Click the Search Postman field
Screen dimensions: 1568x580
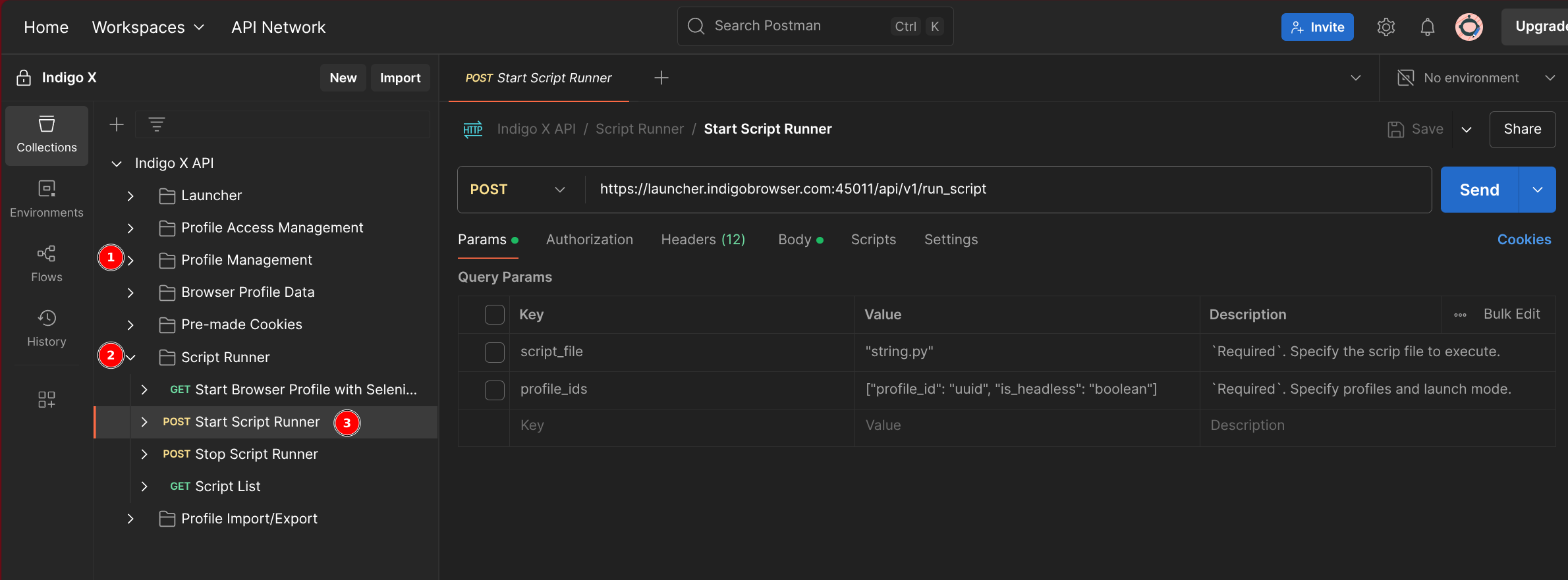pos(815,26)
